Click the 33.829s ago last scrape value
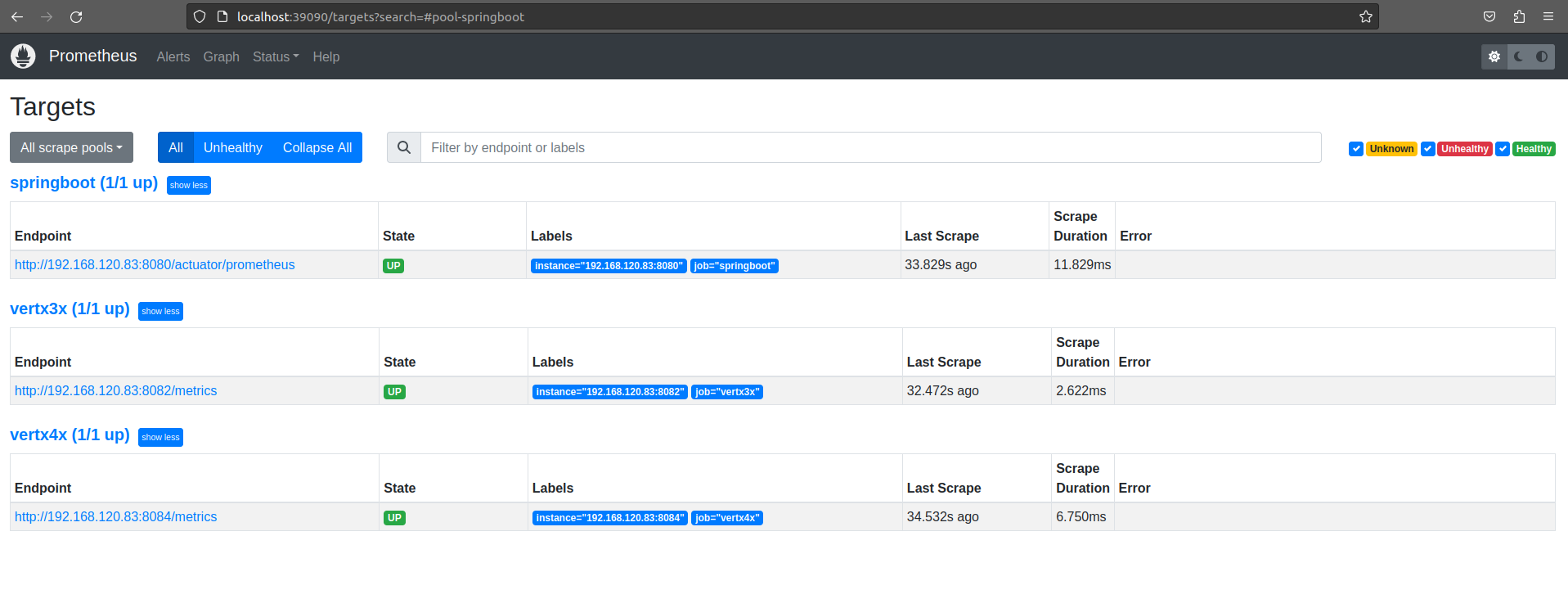The width and height of the screenshot is (1568, 608). click(x=941, y=264)
